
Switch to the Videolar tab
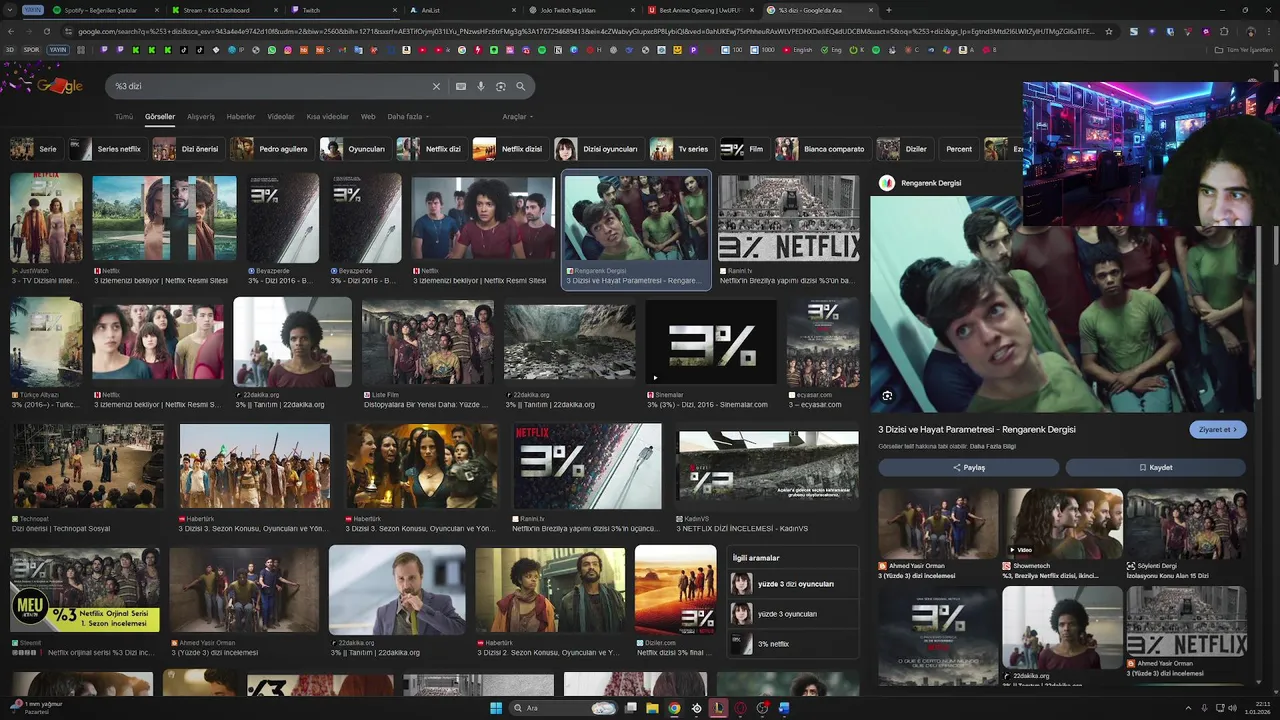pos(281,117)
